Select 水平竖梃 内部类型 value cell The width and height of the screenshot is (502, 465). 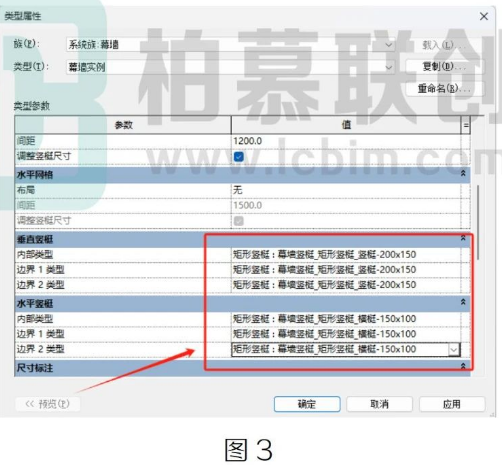[346, 319]
